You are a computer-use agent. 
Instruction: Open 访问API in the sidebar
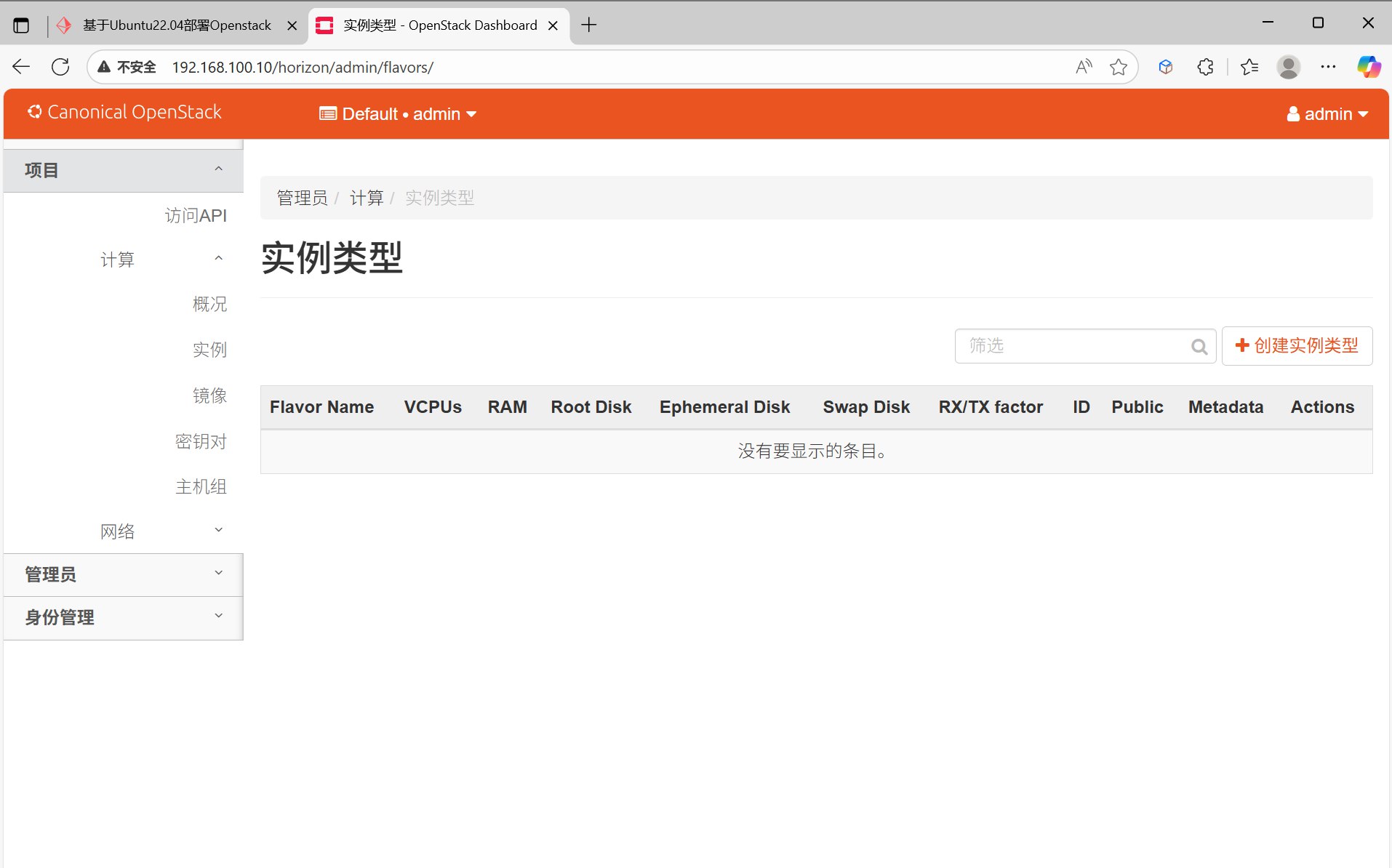pyautogui.click(x=196, y=215)
